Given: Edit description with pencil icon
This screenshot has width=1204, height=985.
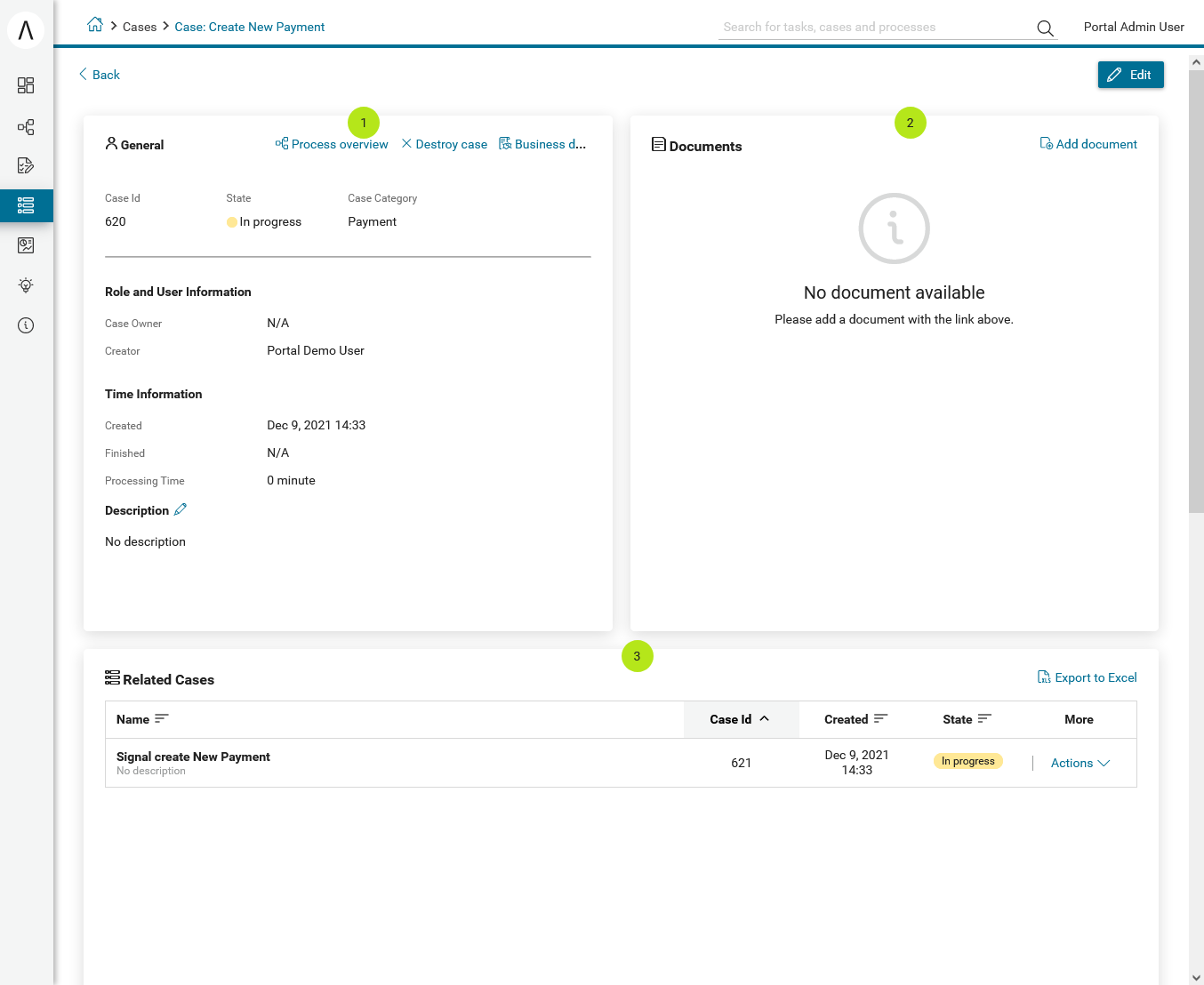Looking at the screenshot, I should [181, 509].
